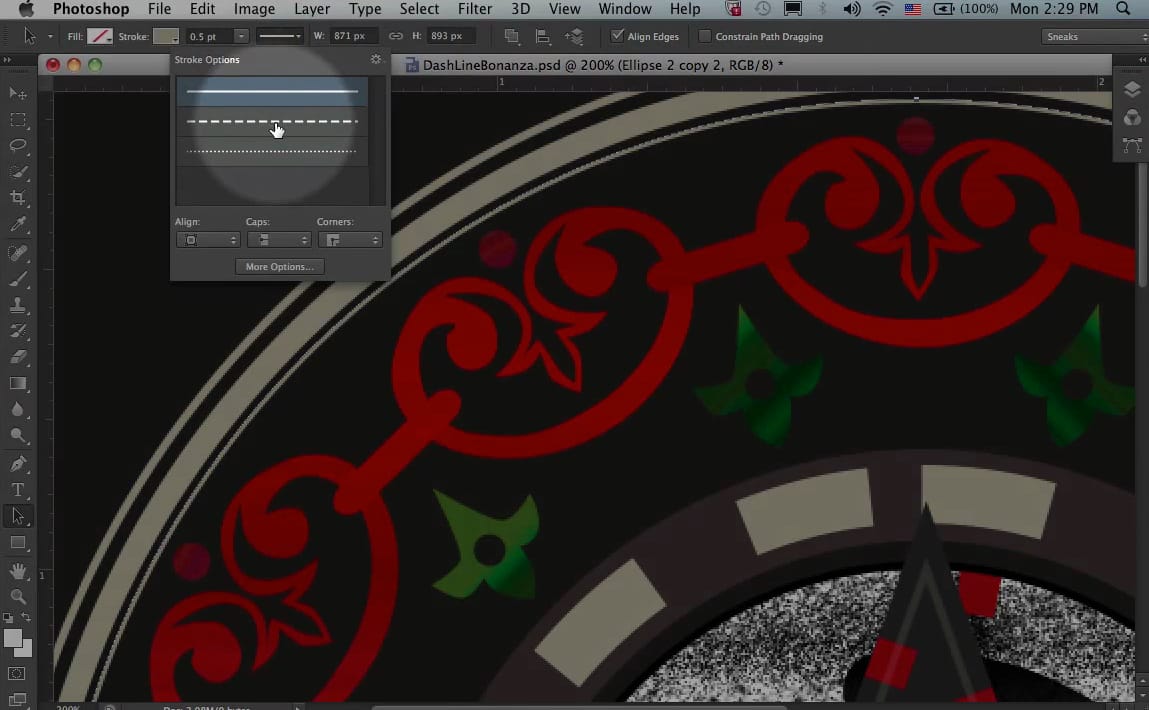
Task: Click the link width and height icon
Action: (396, 36)
